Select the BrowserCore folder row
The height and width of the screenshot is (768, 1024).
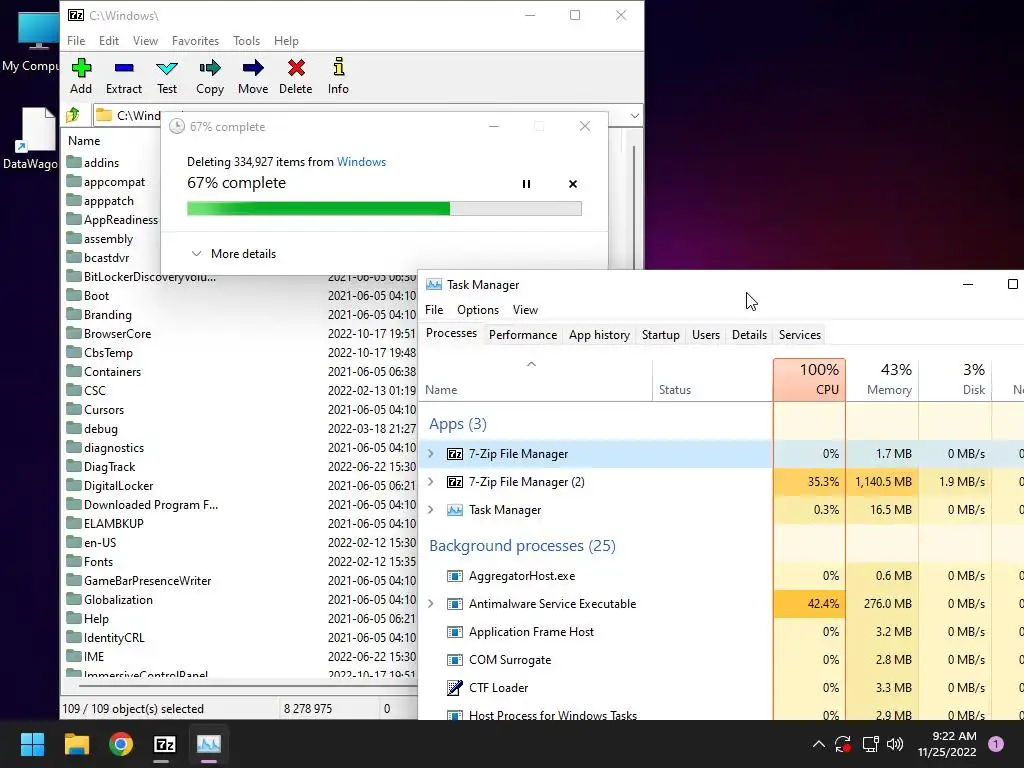tap(240, 334)
